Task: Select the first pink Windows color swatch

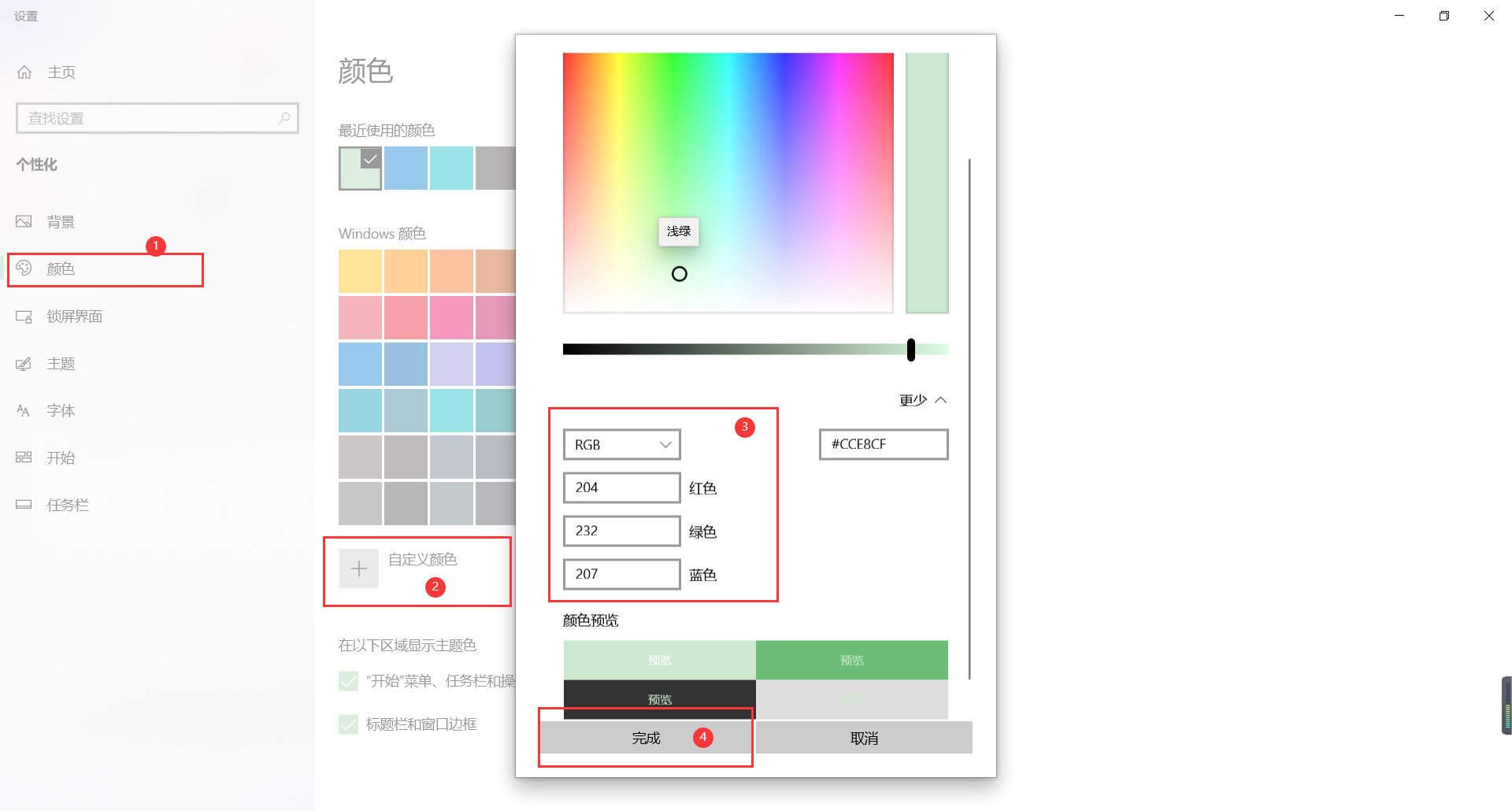Action: (x=360, y=317)
